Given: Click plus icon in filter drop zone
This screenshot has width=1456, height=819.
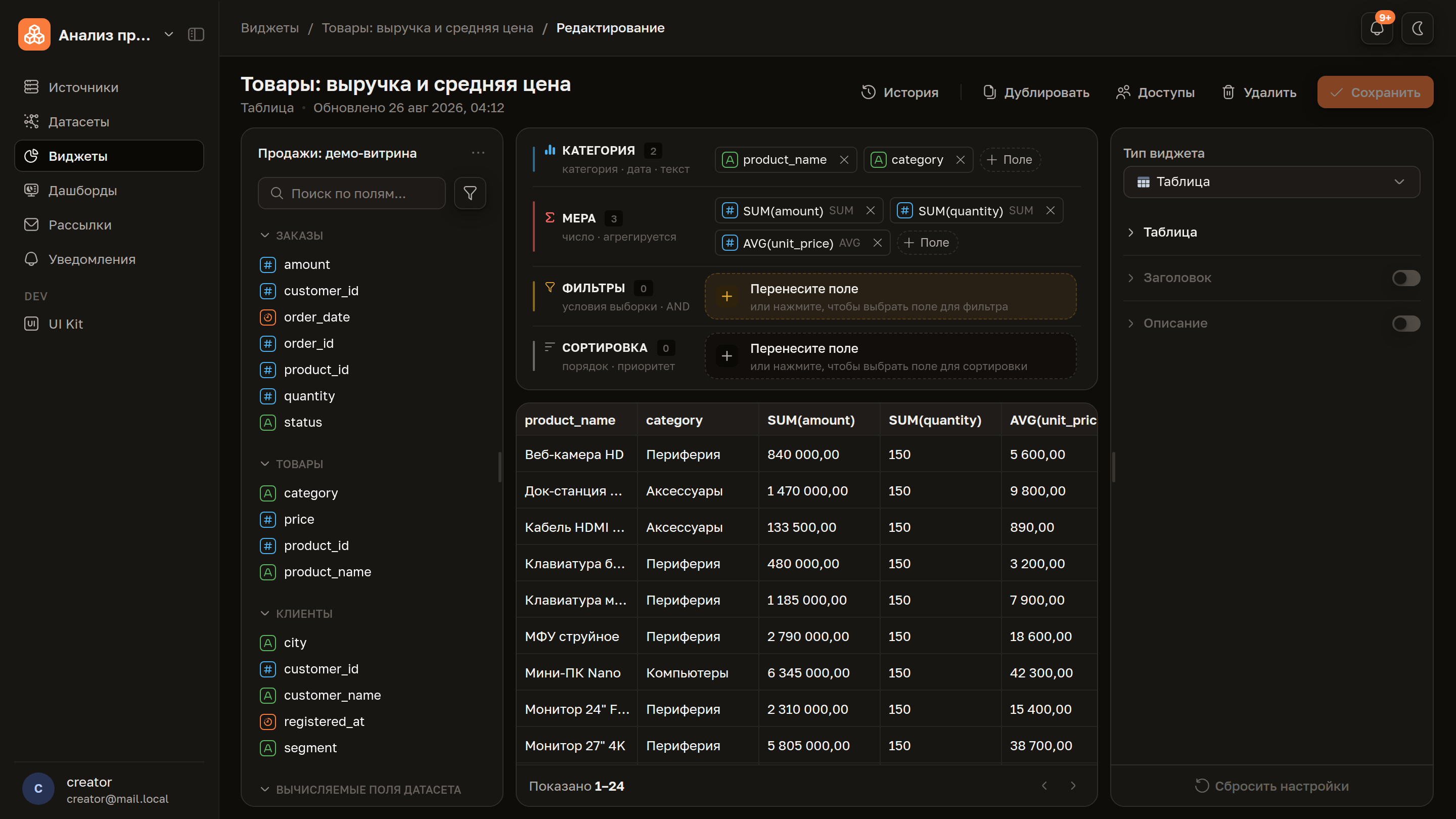Looking at the screenshot, I should click(x=727, y=296).
